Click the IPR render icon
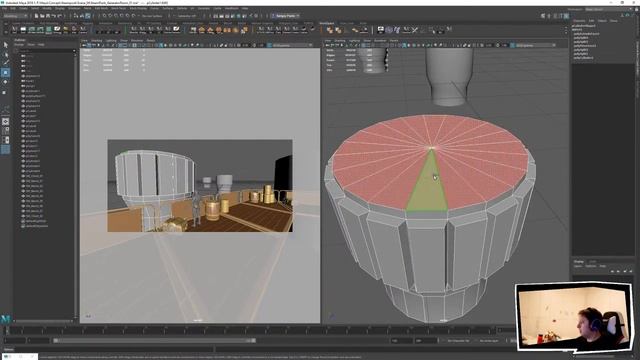 (227, 16)
